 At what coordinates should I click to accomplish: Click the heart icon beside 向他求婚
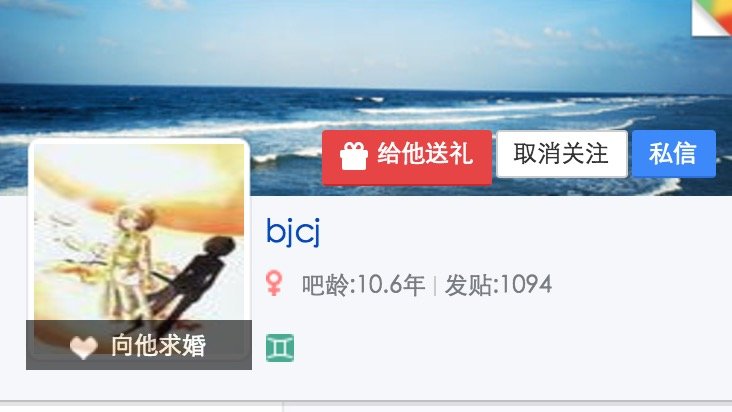coord(84,347)
